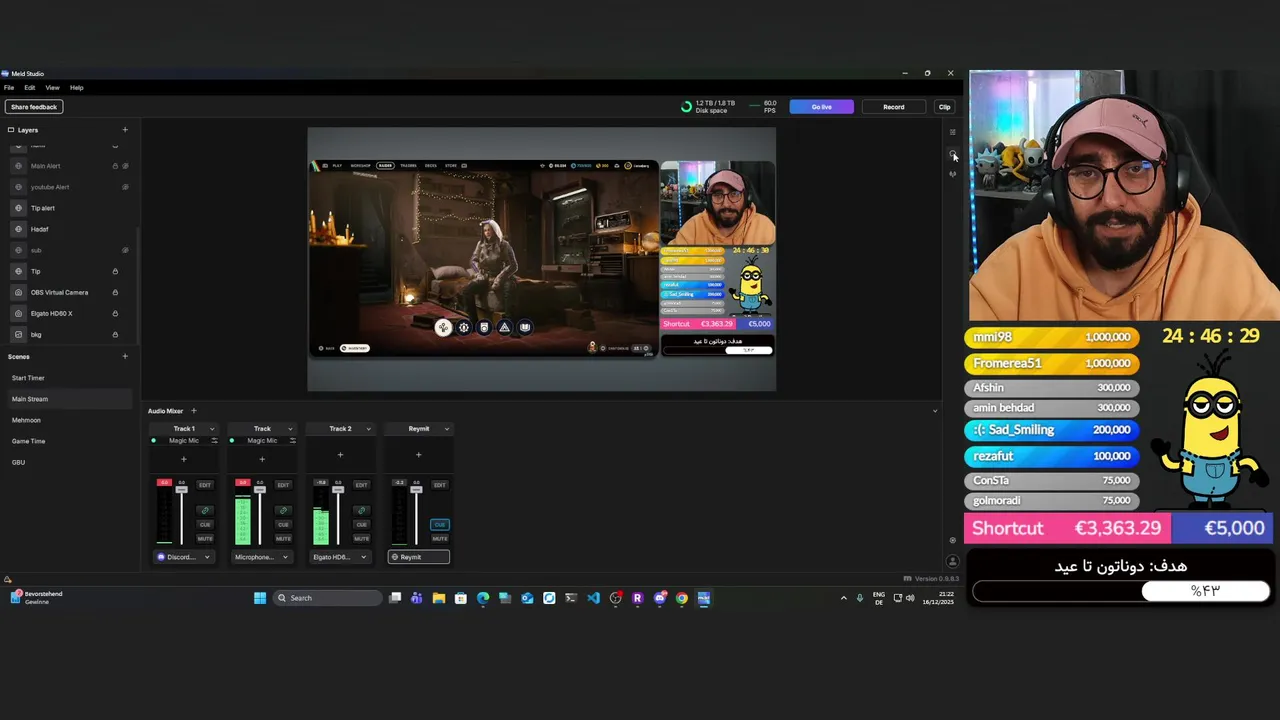This screenshot has width=1280, height=720.
Task: Toggle lock on Tip layer
Action: click(115, 271)
